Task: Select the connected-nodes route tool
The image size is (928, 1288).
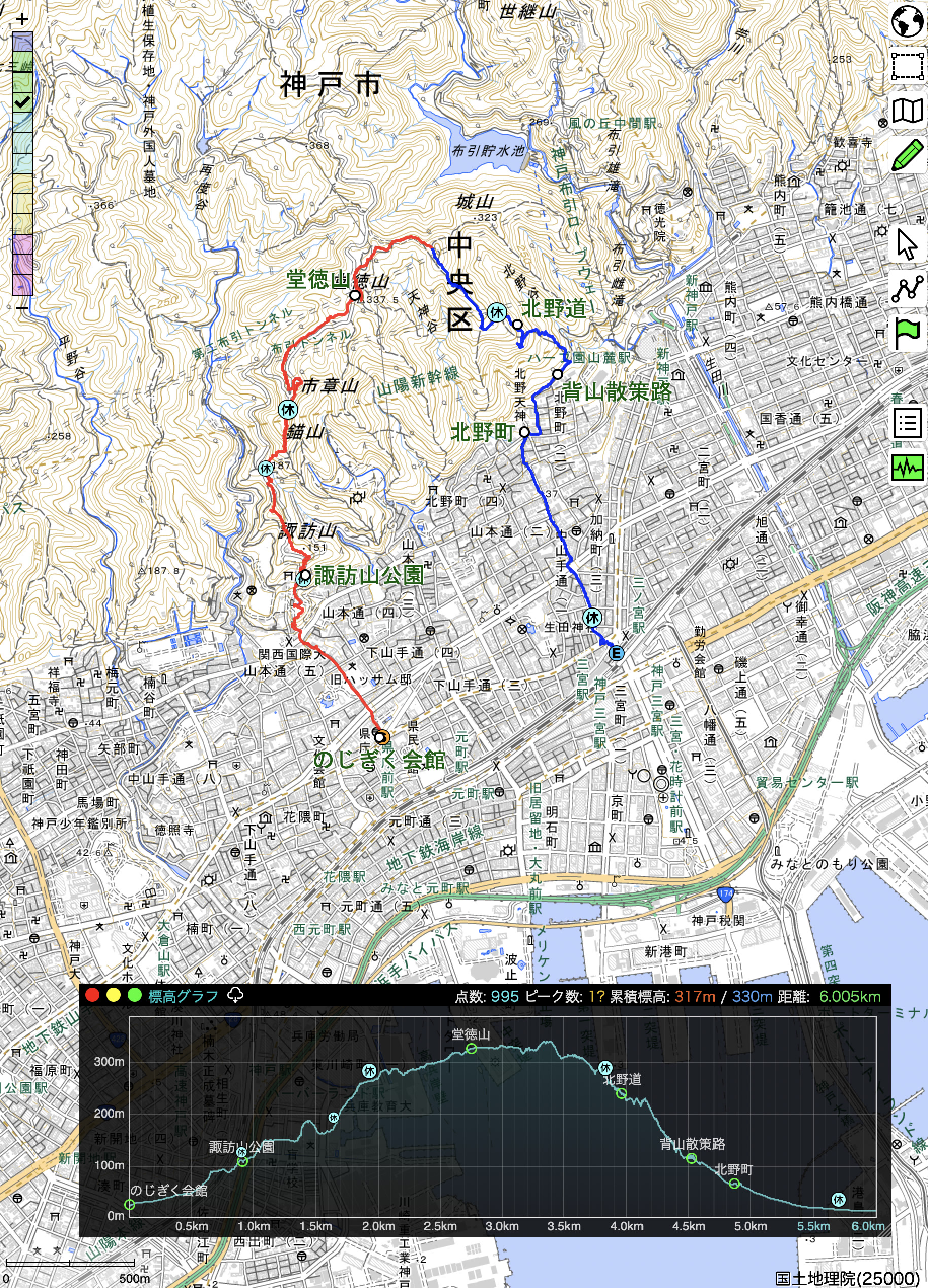Action: point(907,289)
